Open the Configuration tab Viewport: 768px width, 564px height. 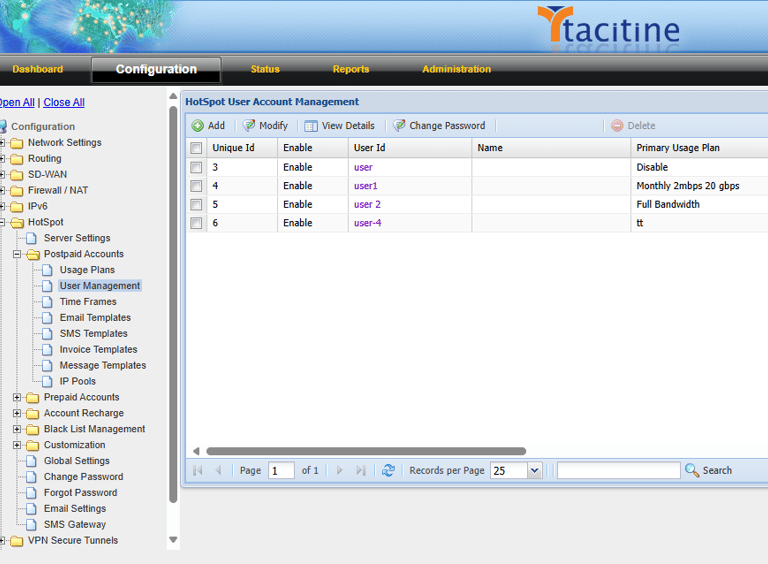[x=156, y=70]
